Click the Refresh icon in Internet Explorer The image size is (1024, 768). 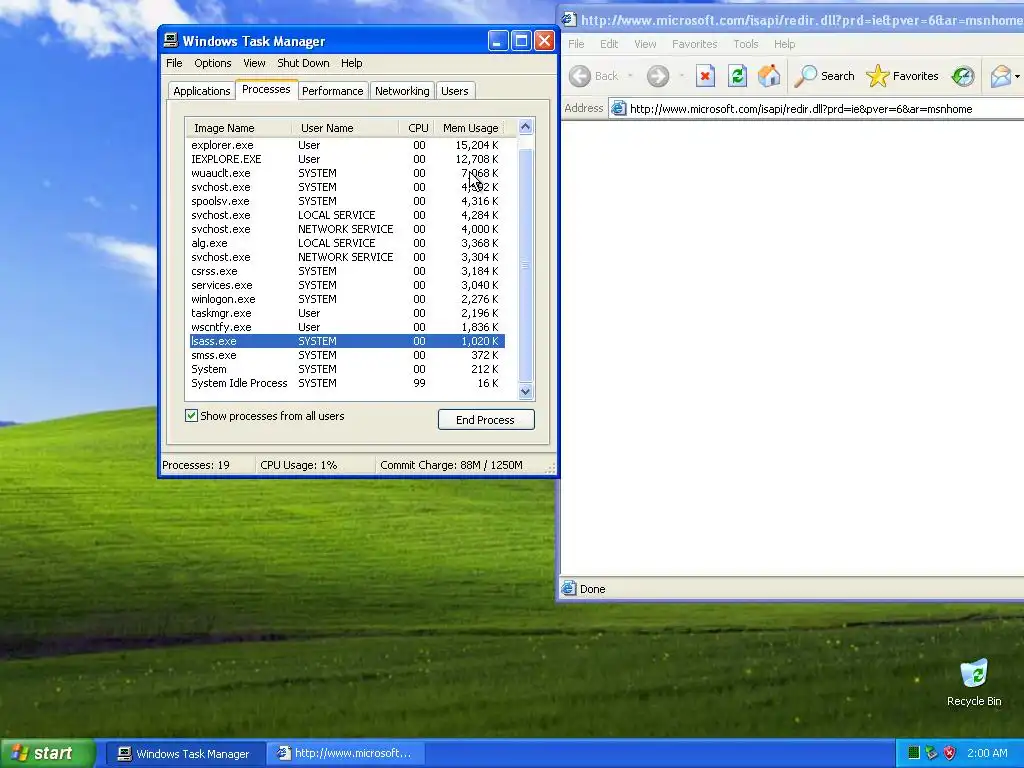tap(737, 76)
